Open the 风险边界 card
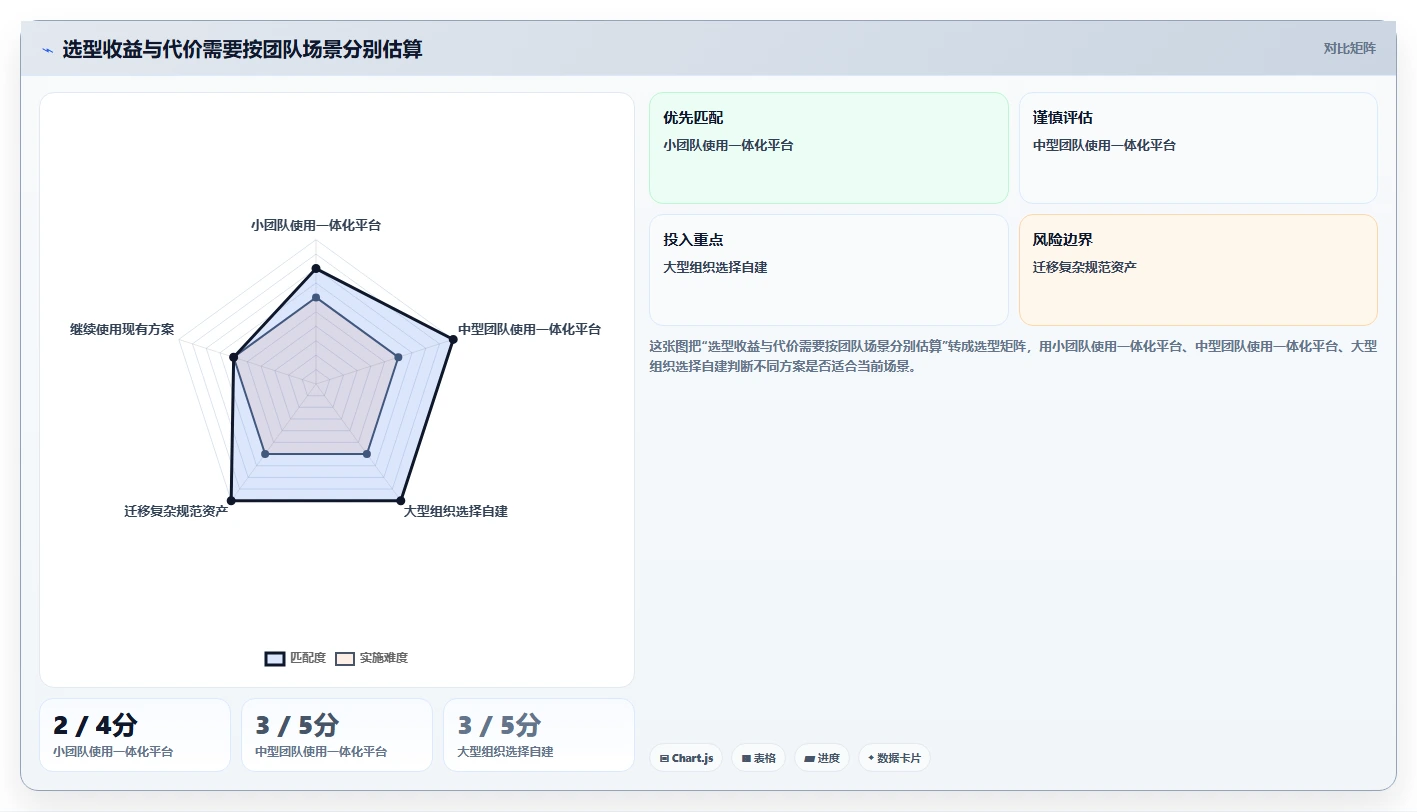The image size is (1417, 812). (1198, 270)
